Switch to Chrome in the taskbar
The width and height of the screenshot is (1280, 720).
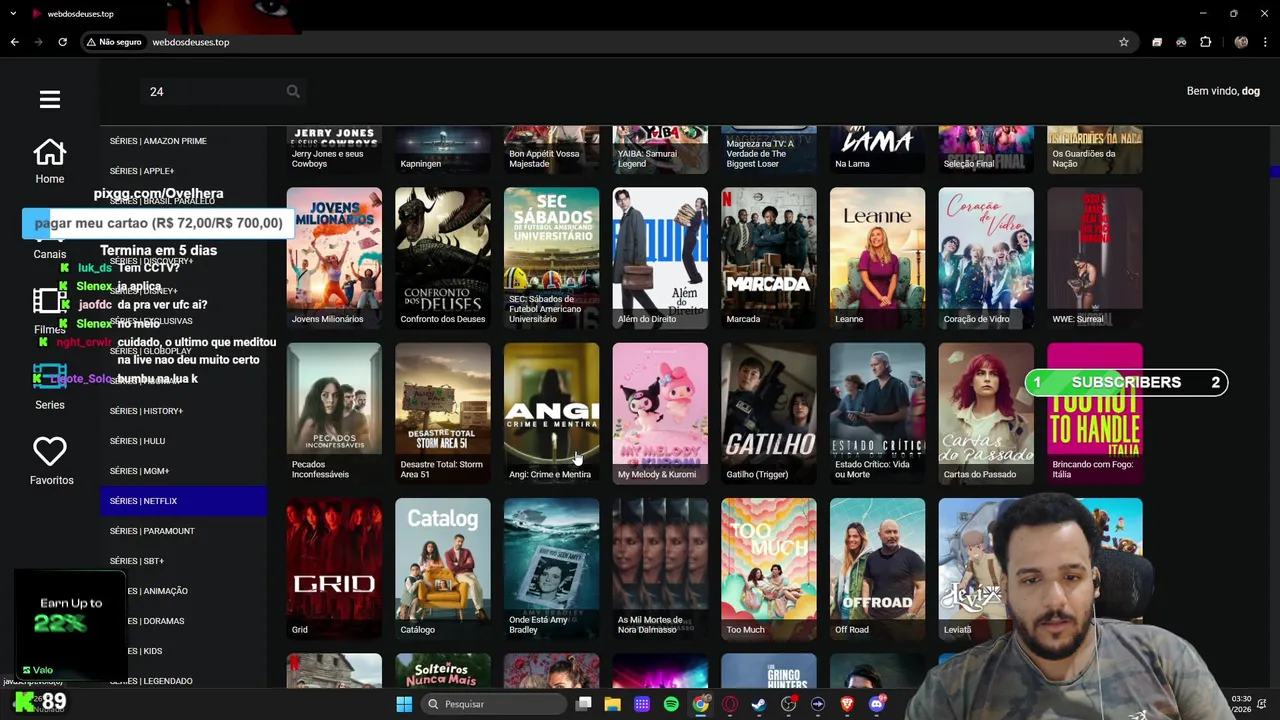[701, 704]
